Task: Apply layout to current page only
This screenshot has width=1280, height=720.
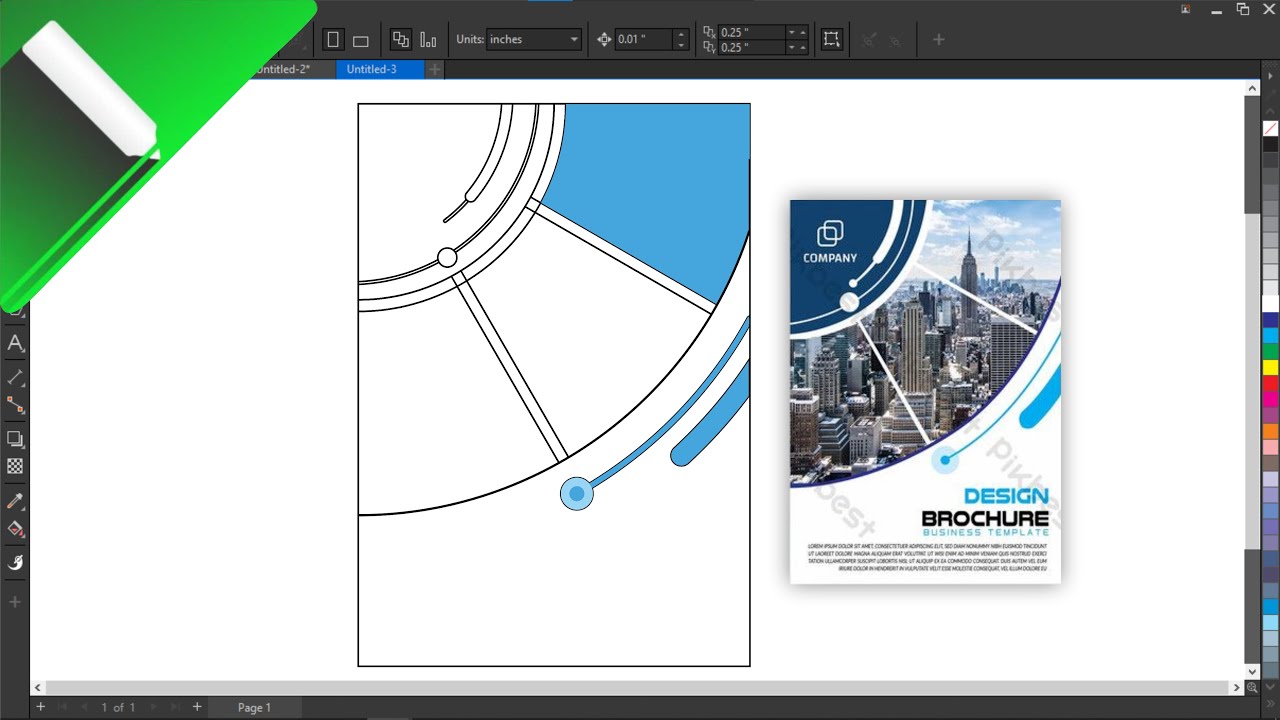Action: (428, 40)
